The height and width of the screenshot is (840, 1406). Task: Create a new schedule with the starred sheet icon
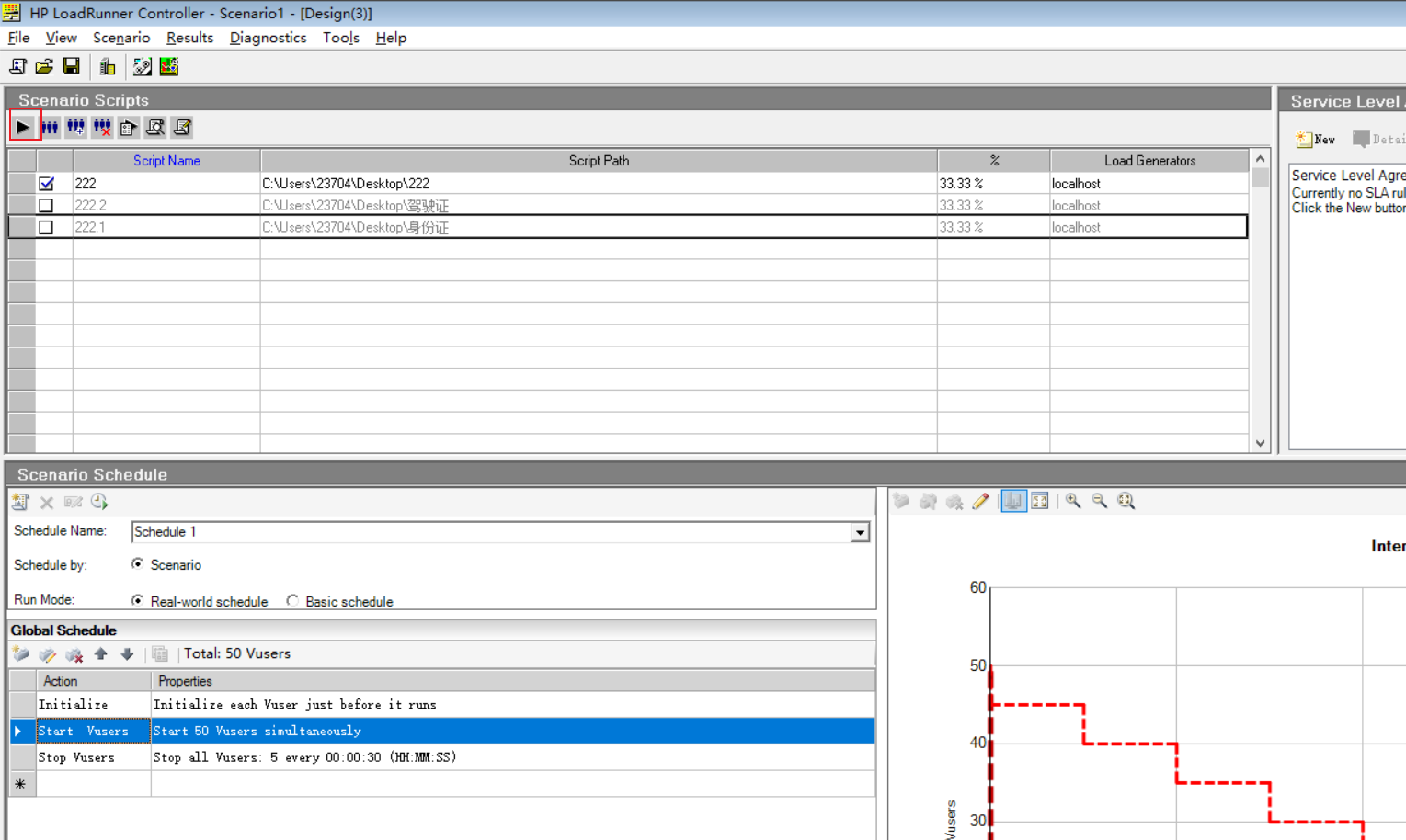pyautogui.click(x=20, y=502)
